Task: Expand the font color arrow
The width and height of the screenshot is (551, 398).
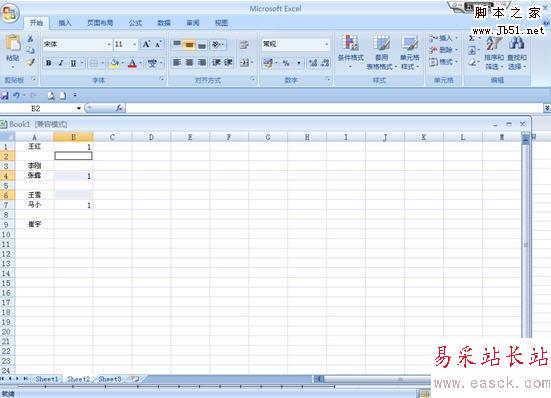Action: (141, 63)
